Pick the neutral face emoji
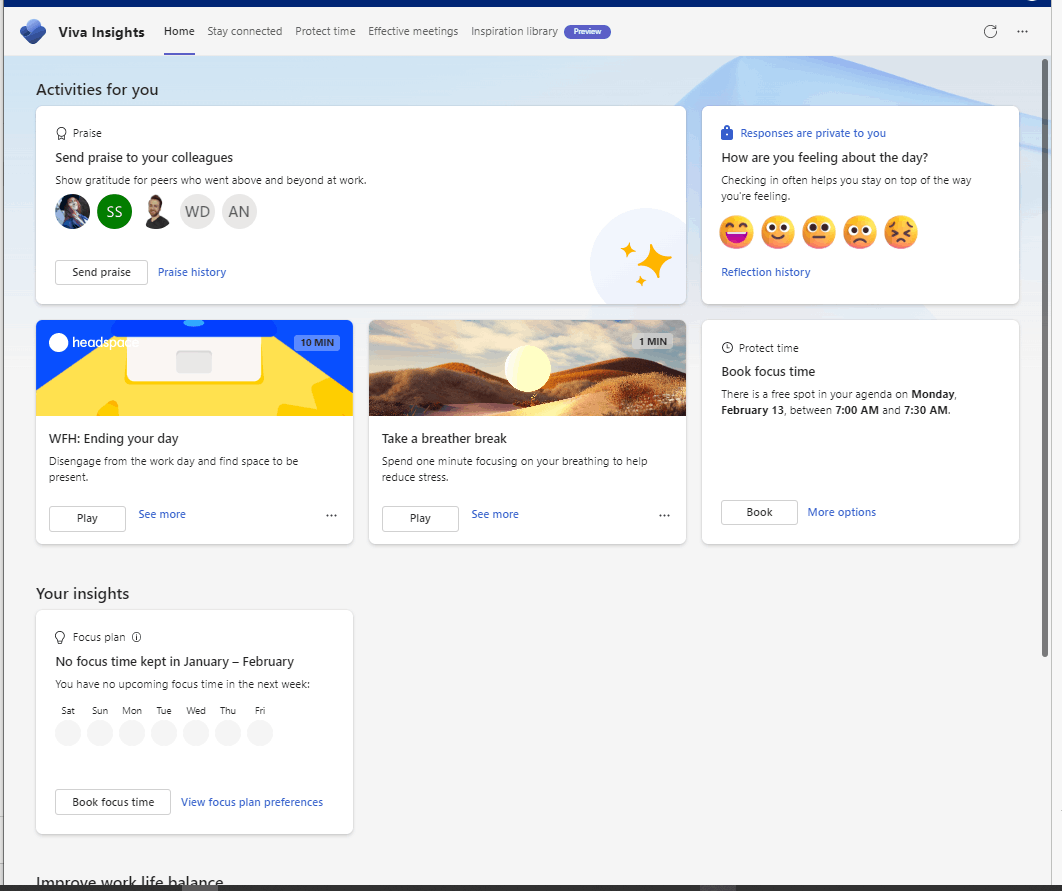Screen dimensions: 1062x891 click(819, 232)
